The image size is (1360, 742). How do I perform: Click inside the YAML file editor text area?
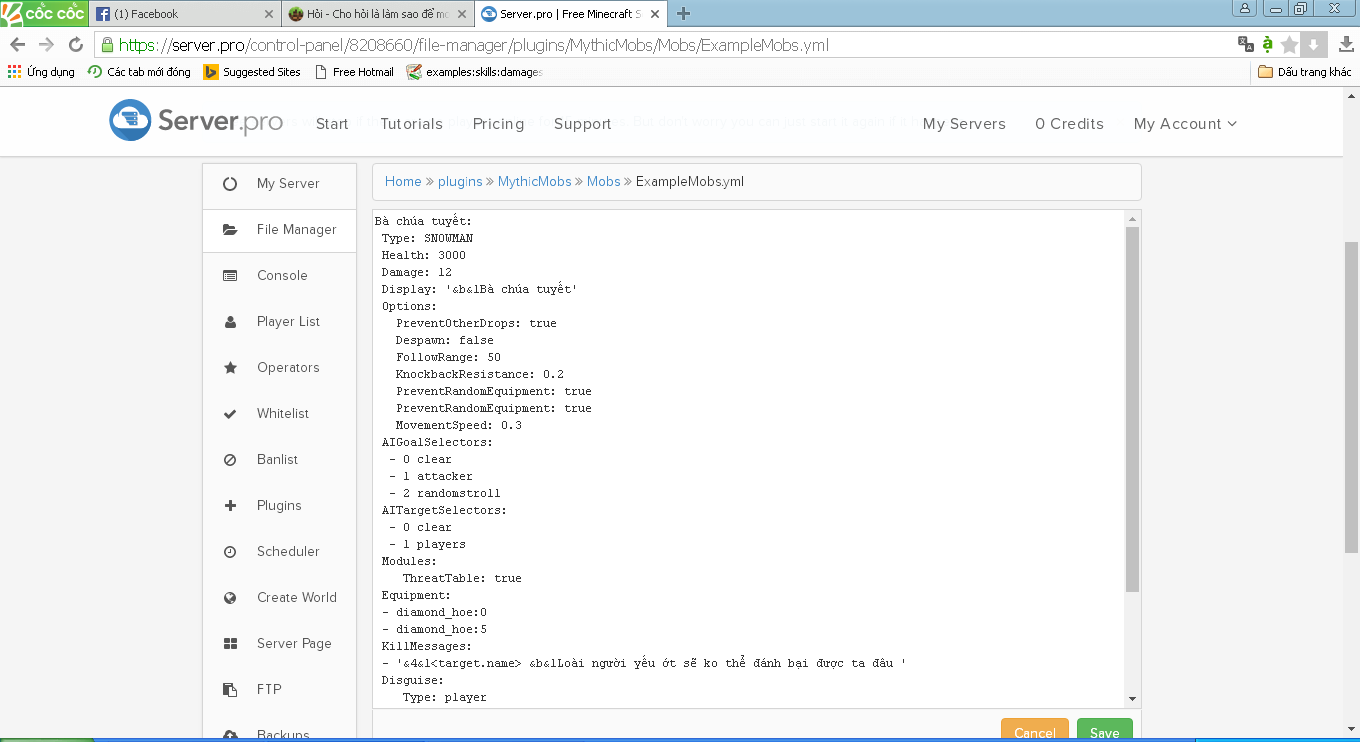click(x=749, y=458)
